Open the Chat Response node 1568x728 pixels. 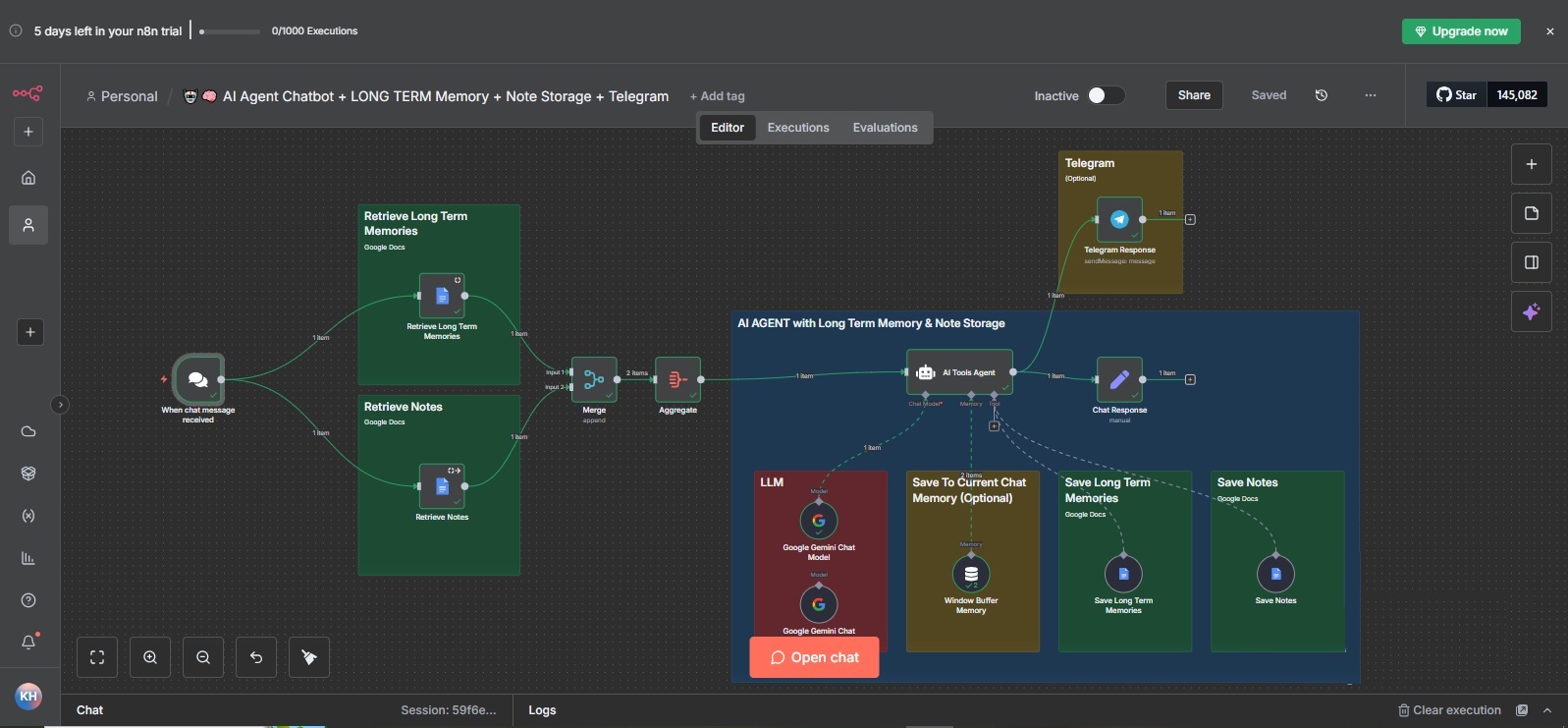[x=1119, y=379]
